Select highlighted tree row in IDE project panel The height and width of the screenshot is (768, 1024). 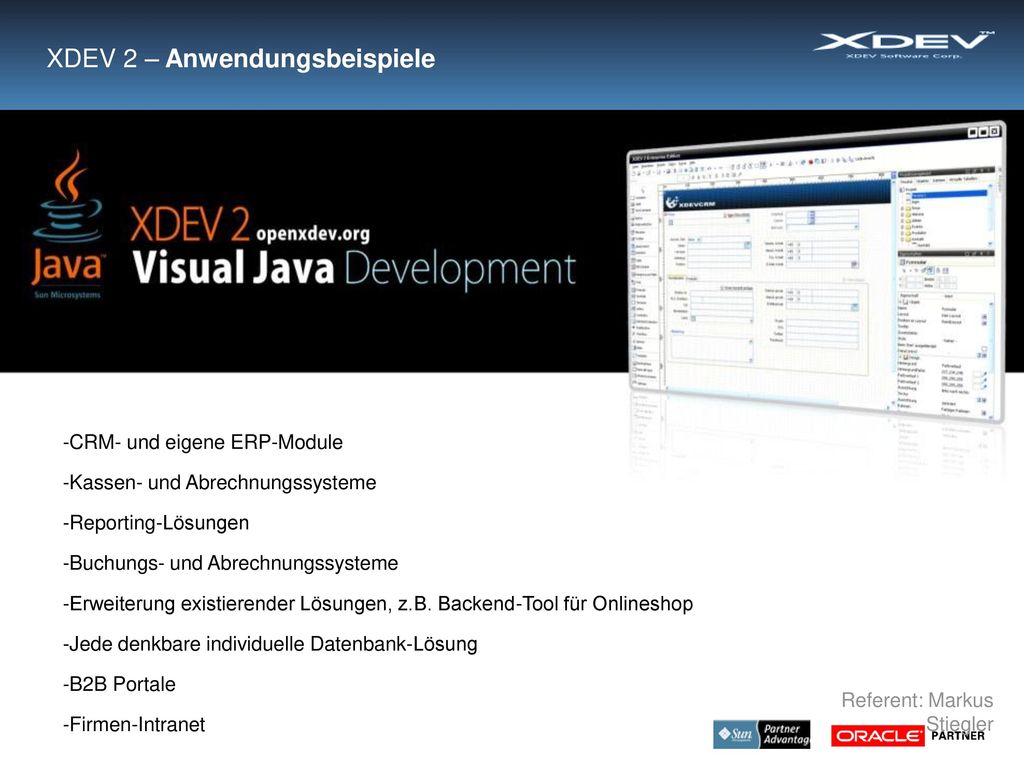(948, 195)
